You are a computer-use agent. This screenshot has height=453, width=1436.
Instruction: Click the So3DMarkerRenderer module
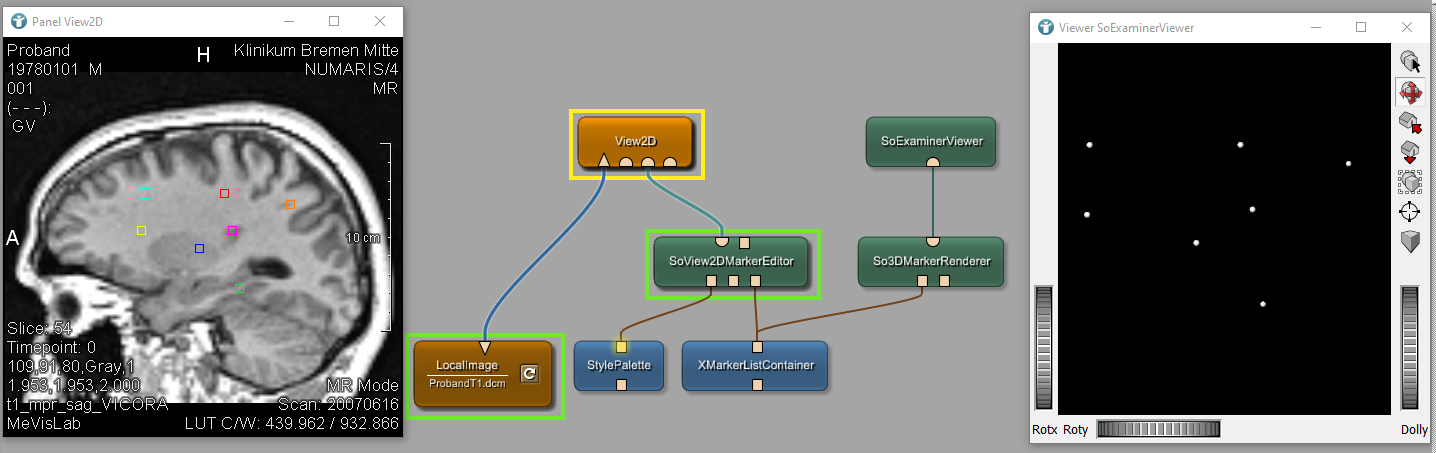[x=930, y=261]
